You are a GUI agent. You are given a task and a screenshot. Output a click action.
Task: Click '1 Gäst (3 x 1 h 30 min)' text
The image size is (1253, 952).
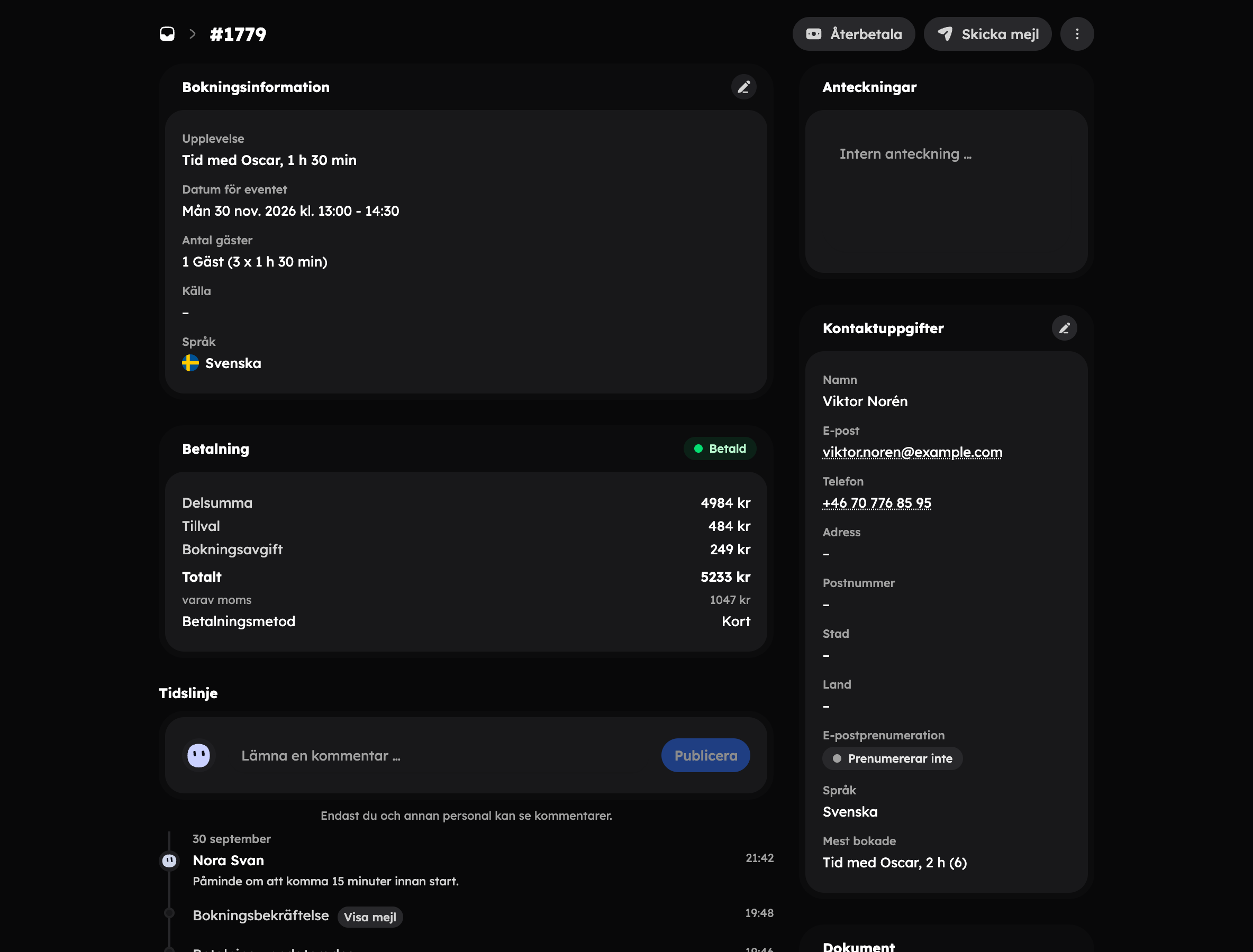[255, 262]
